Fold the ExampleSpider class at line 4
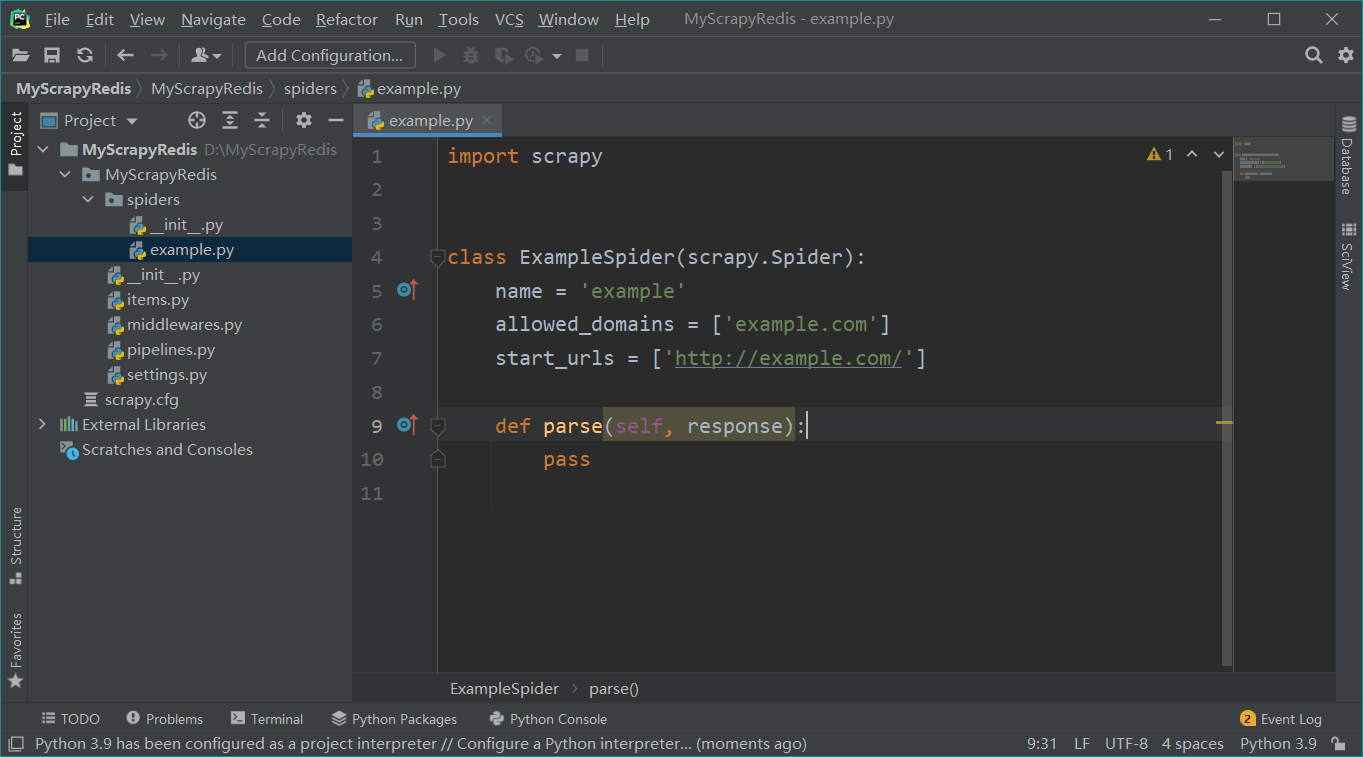The width and height of the screenshot is (1363, 757). pyautogui.click(x=437, y=258)
